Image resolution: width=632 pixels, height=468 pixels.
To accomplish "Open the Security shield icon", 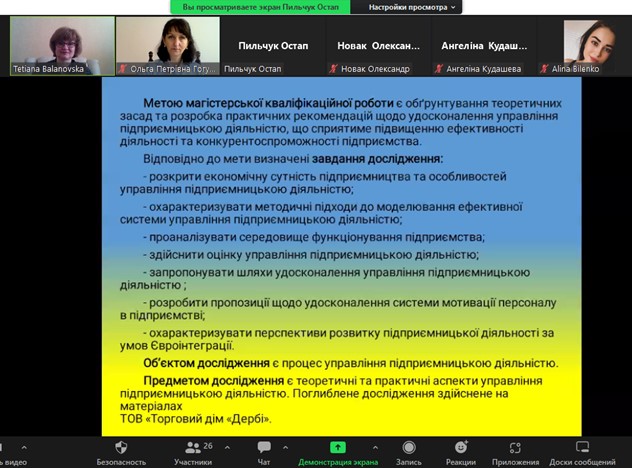I will point(121,447).
